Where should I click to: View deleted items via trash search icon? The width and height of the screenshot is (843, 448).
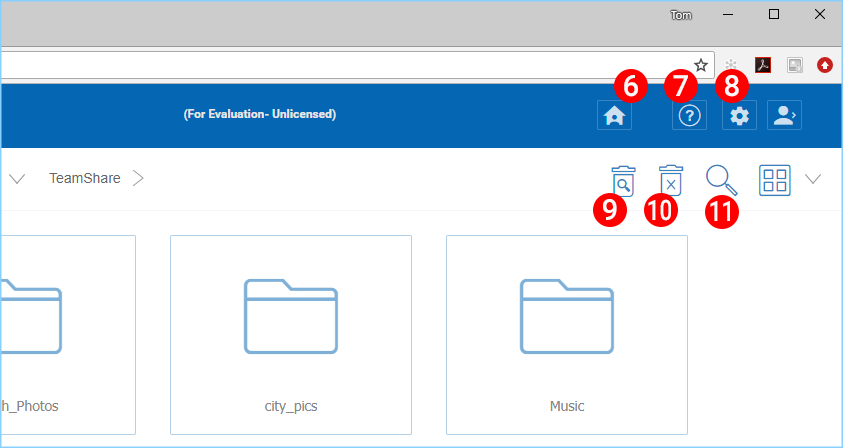coord(623,181)
